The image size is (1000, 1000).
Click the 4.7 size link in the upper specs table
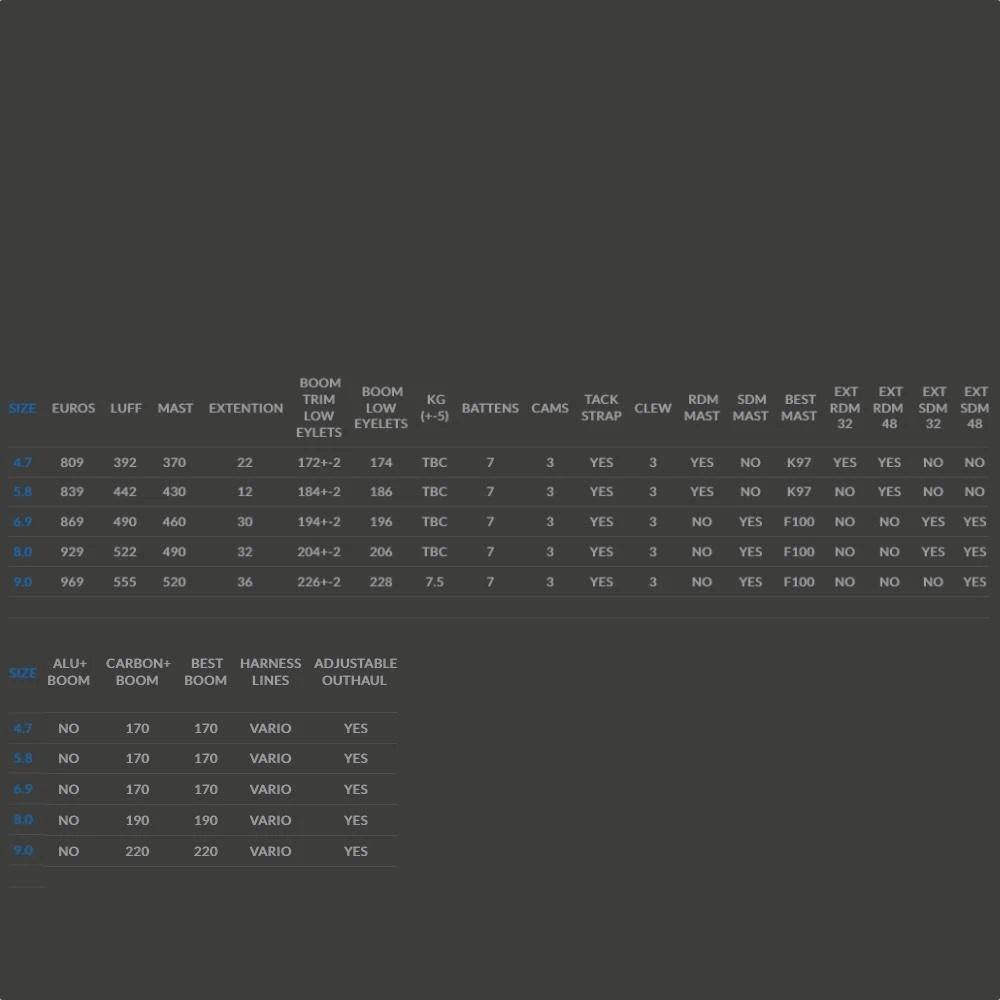(22, 463)
